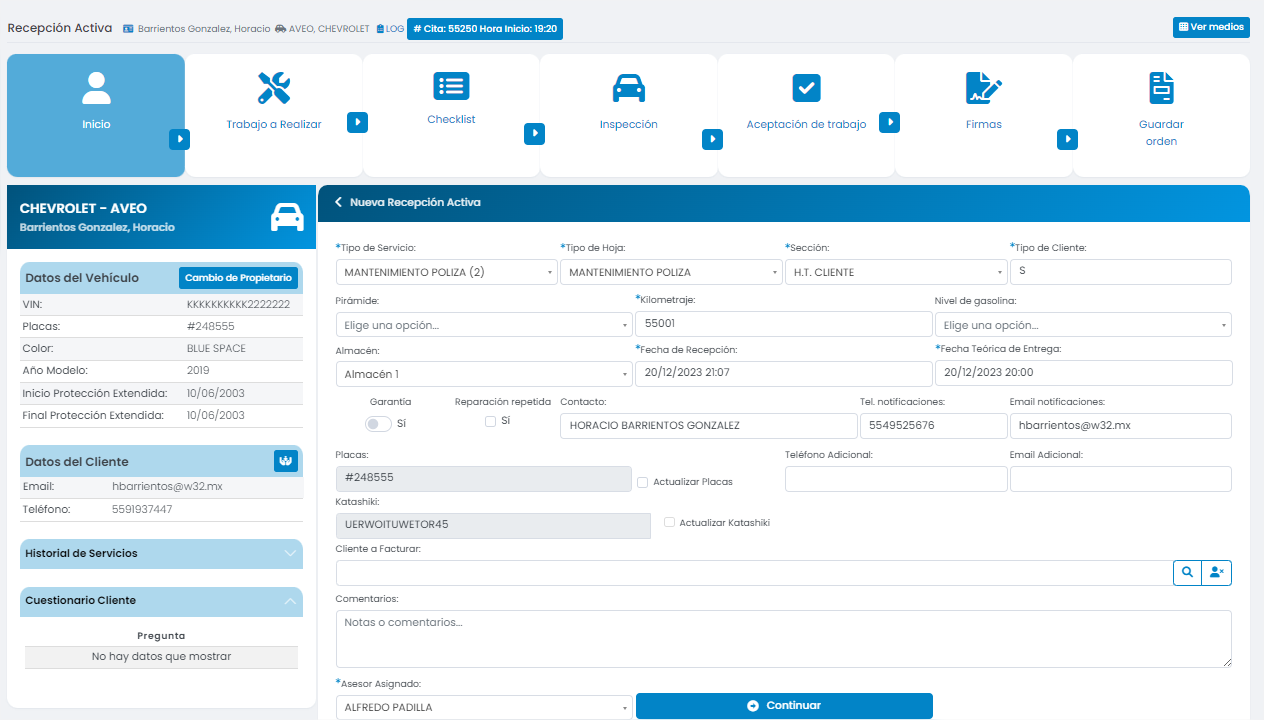Click the Fecha de Recepción date field
Viewport: 1264px width, 720px height.
783,373
